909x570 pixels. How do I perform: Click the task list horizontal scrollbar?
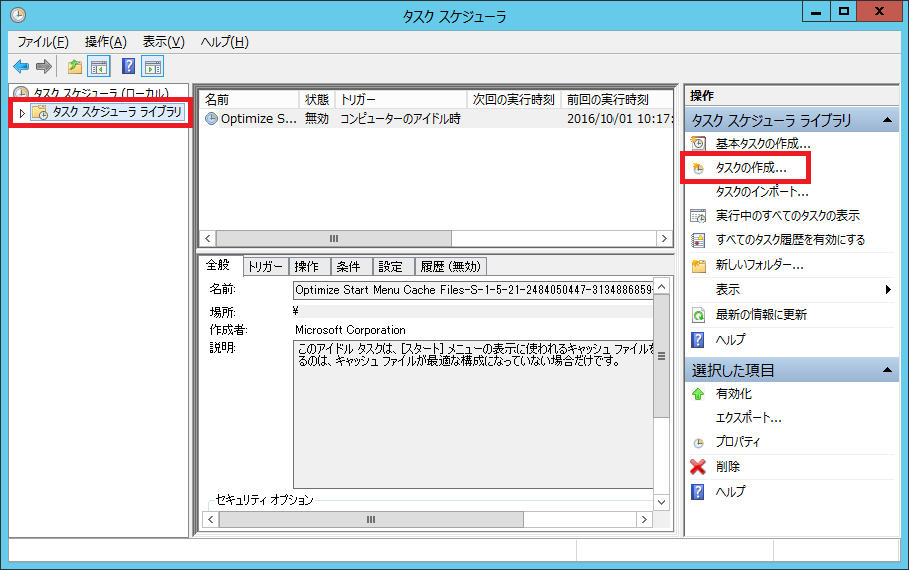click(333, 239)
